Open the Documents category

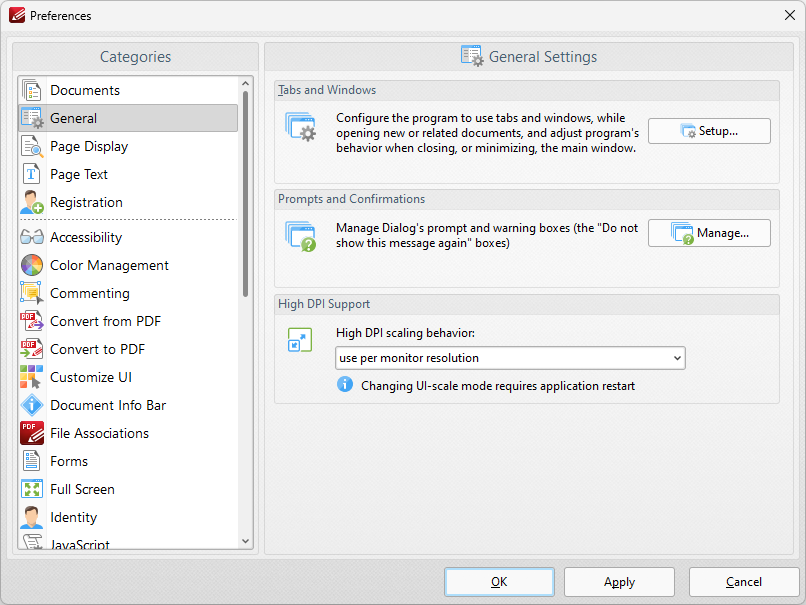tap(129, 90)
